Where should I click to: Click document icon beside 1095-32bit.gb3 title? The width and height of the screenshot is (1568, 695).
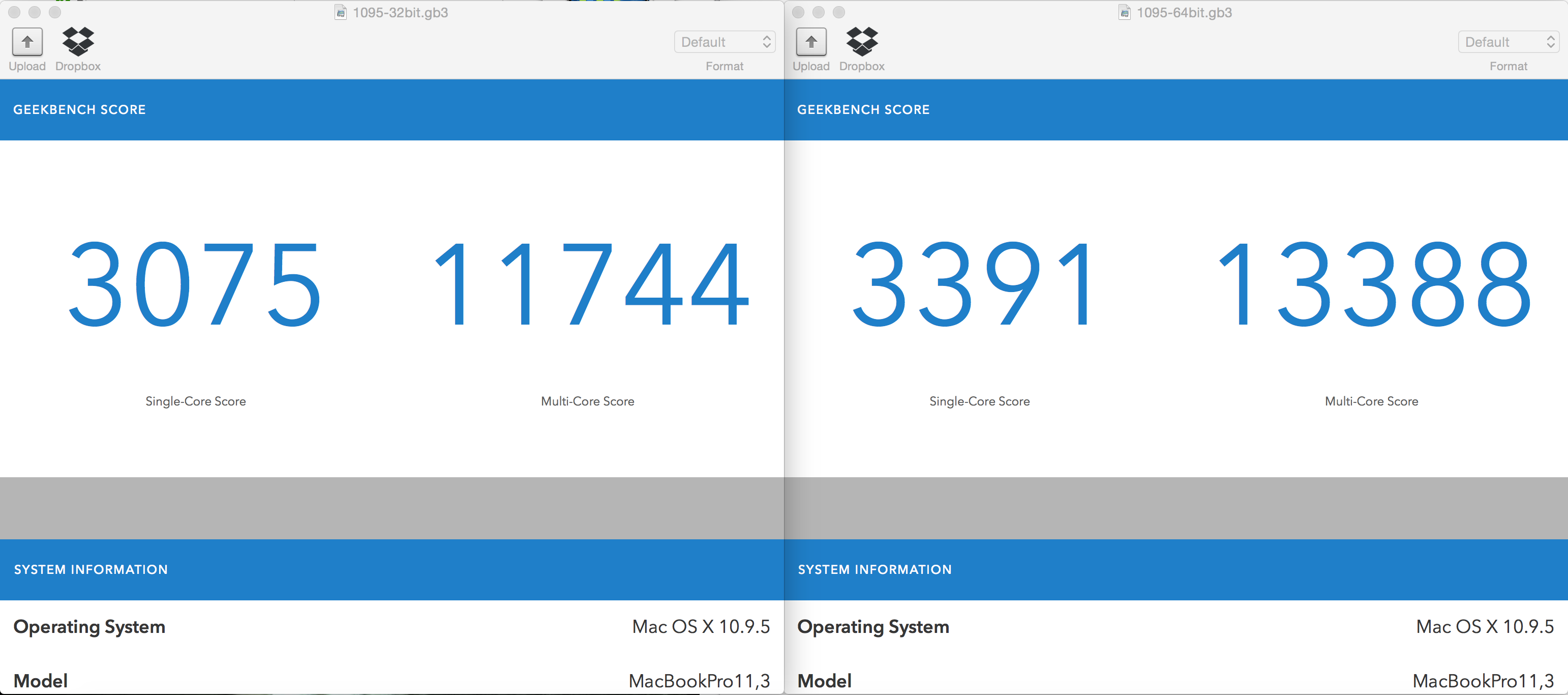pyautogui.click(x=341, y=13)
